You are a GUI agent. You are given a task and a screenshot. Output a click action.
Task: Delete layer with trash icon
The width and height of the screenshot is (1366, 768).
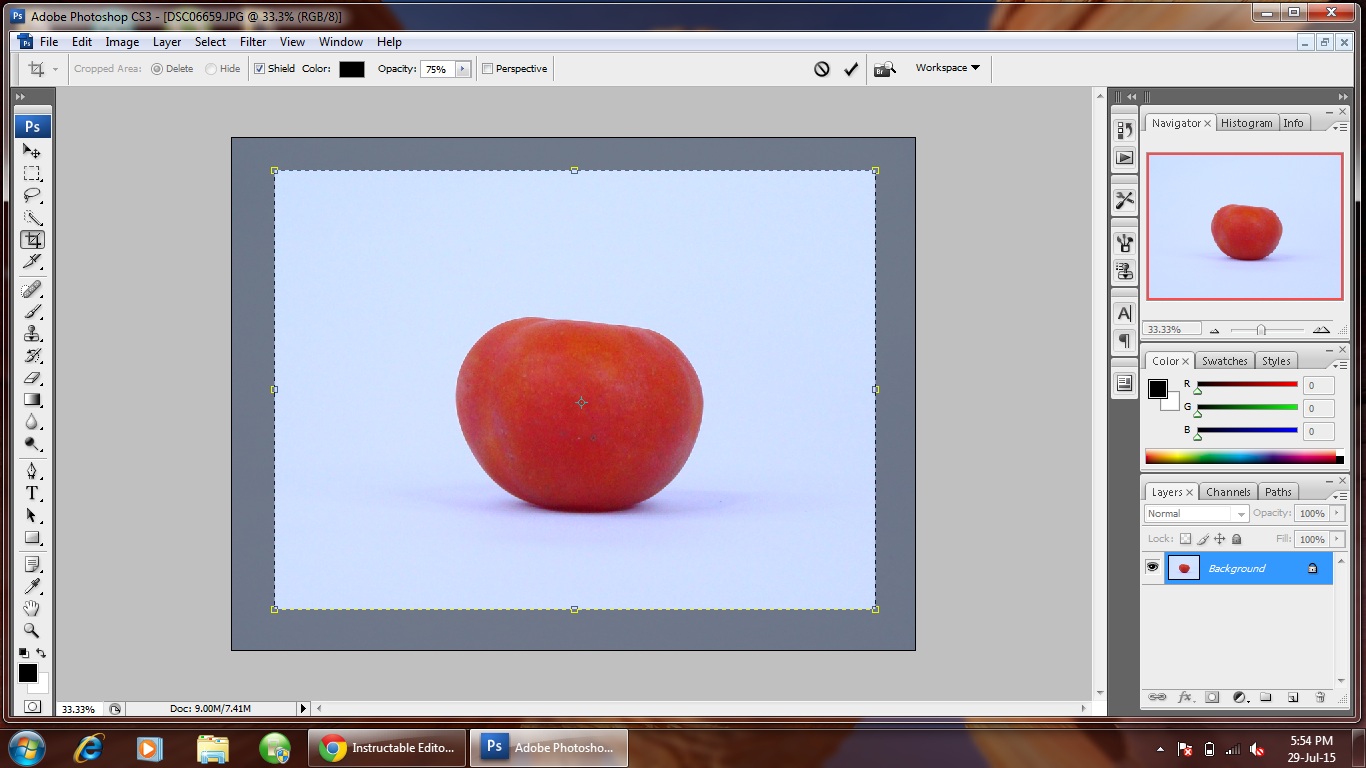[x=1319, y=697]
